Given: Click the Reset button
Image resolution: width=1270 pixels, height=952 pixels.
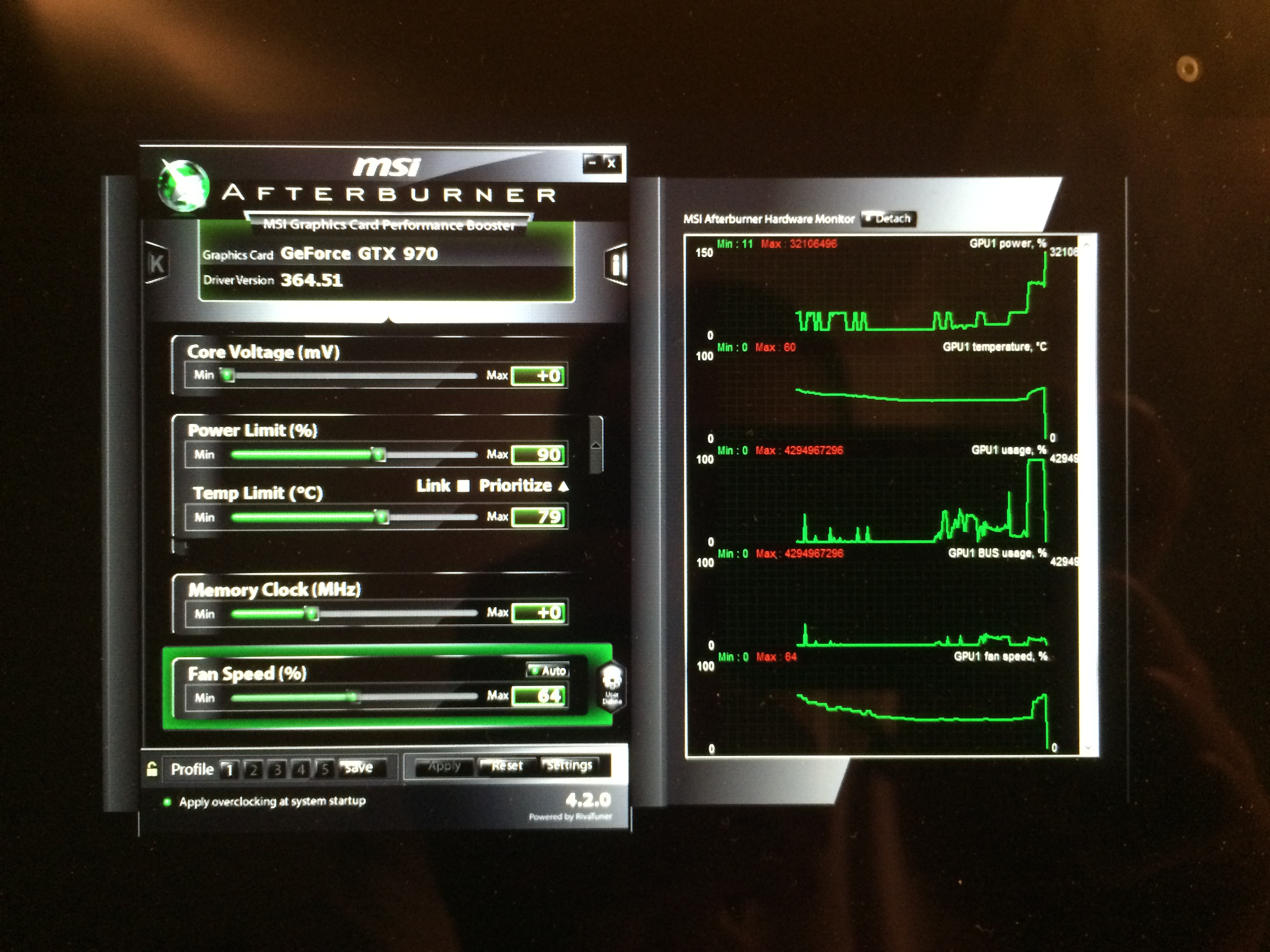Looking at the screenshot, I should coord(507,765).
